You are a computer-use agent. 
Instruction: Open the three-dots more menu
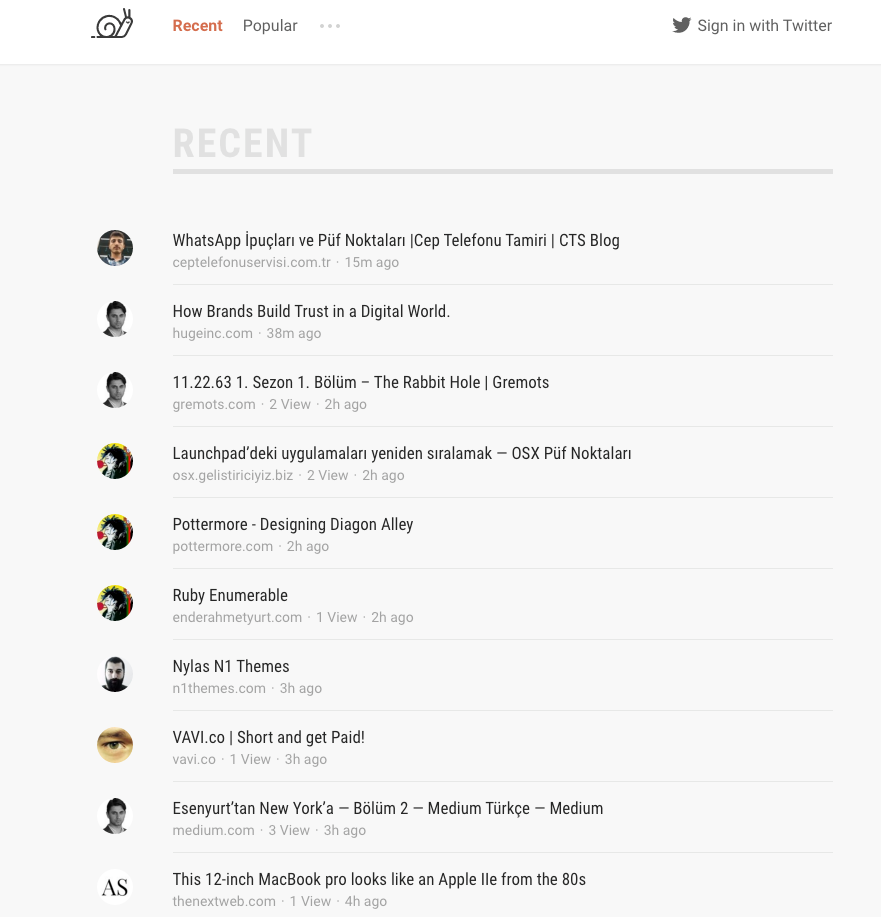pos(330,26)
